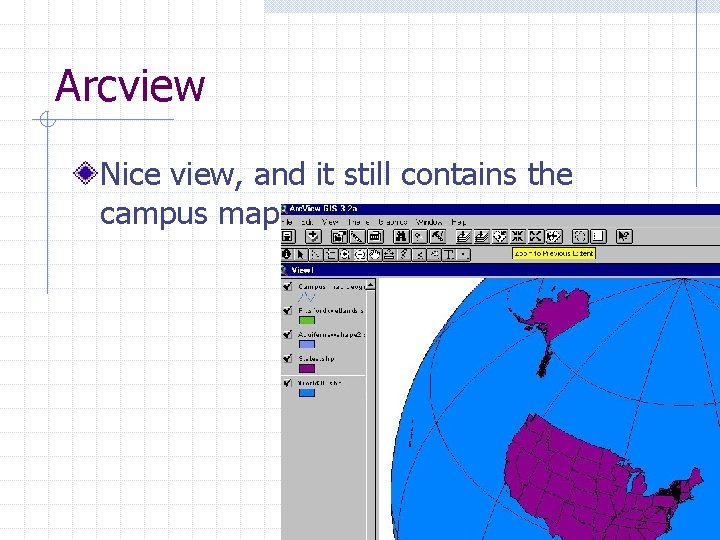Click the light blue legend swatch
Viewport: 720px width, 540px height.
click(307, 344)
